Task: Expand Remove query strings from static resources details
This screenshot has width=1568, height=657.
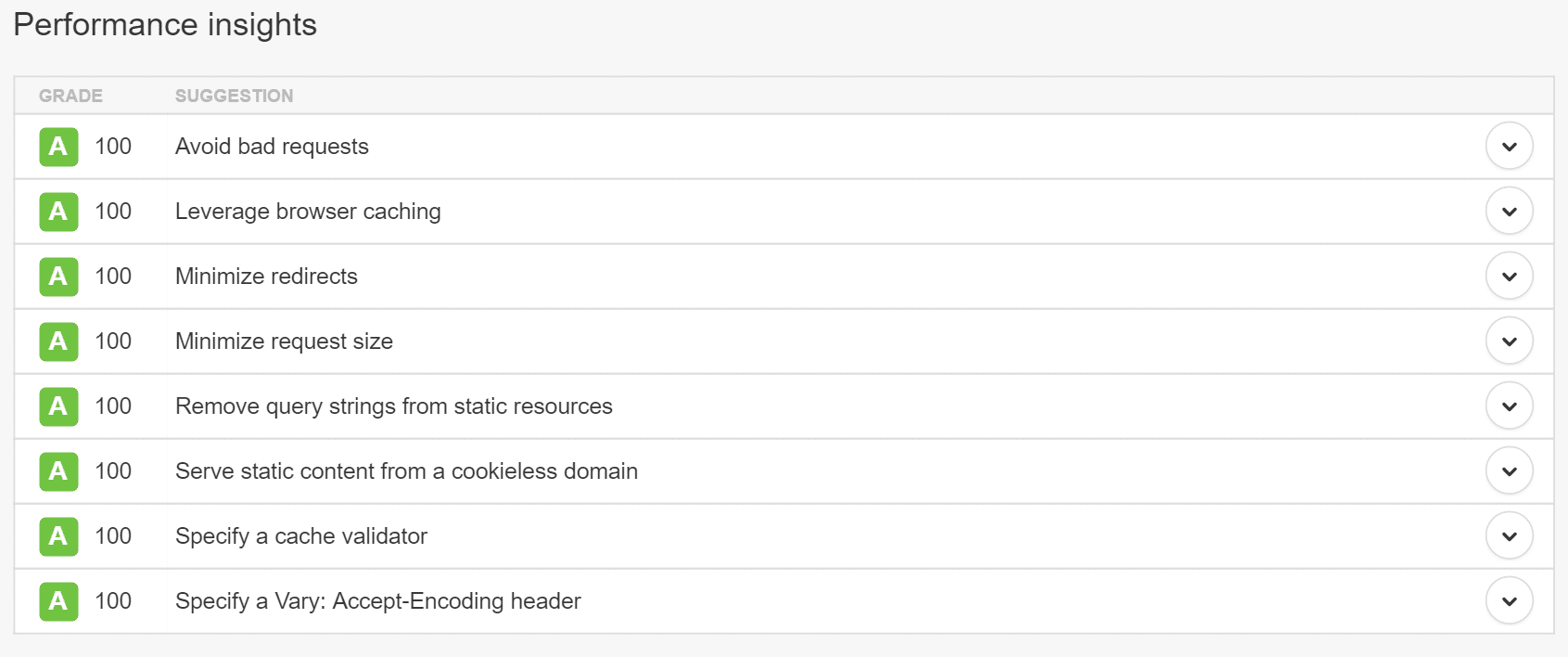Action: pos(1510,406)
